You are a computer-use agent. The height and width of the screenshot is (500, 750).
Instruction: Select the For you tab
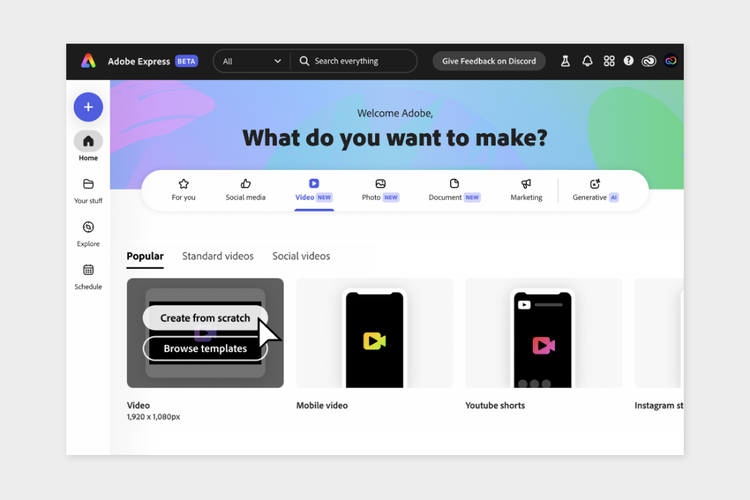pos(183,190)
